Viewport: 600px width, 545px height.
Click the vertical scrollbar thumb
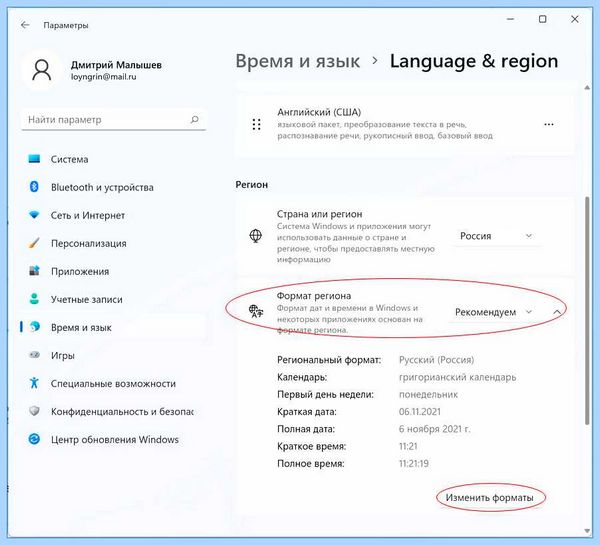(x=587, y=310)
